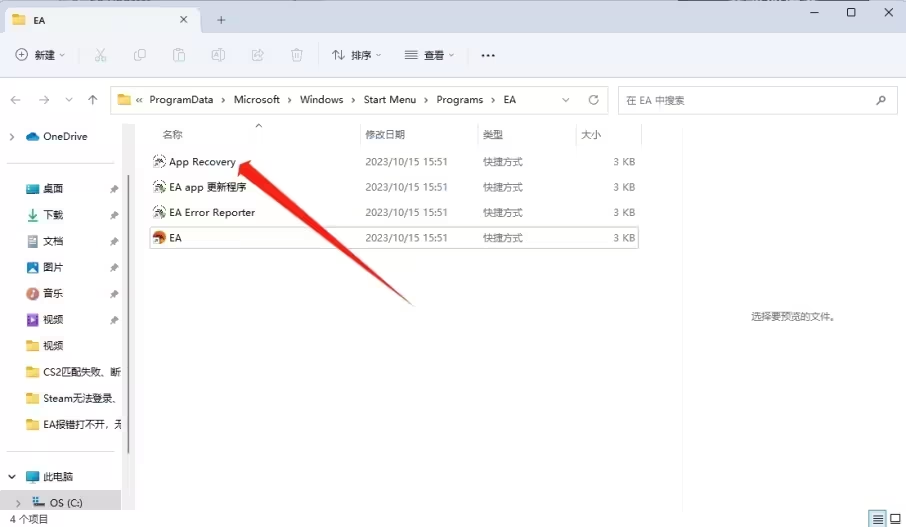Go back with the left arrow

pyautogui.click(x=16, y=100)
